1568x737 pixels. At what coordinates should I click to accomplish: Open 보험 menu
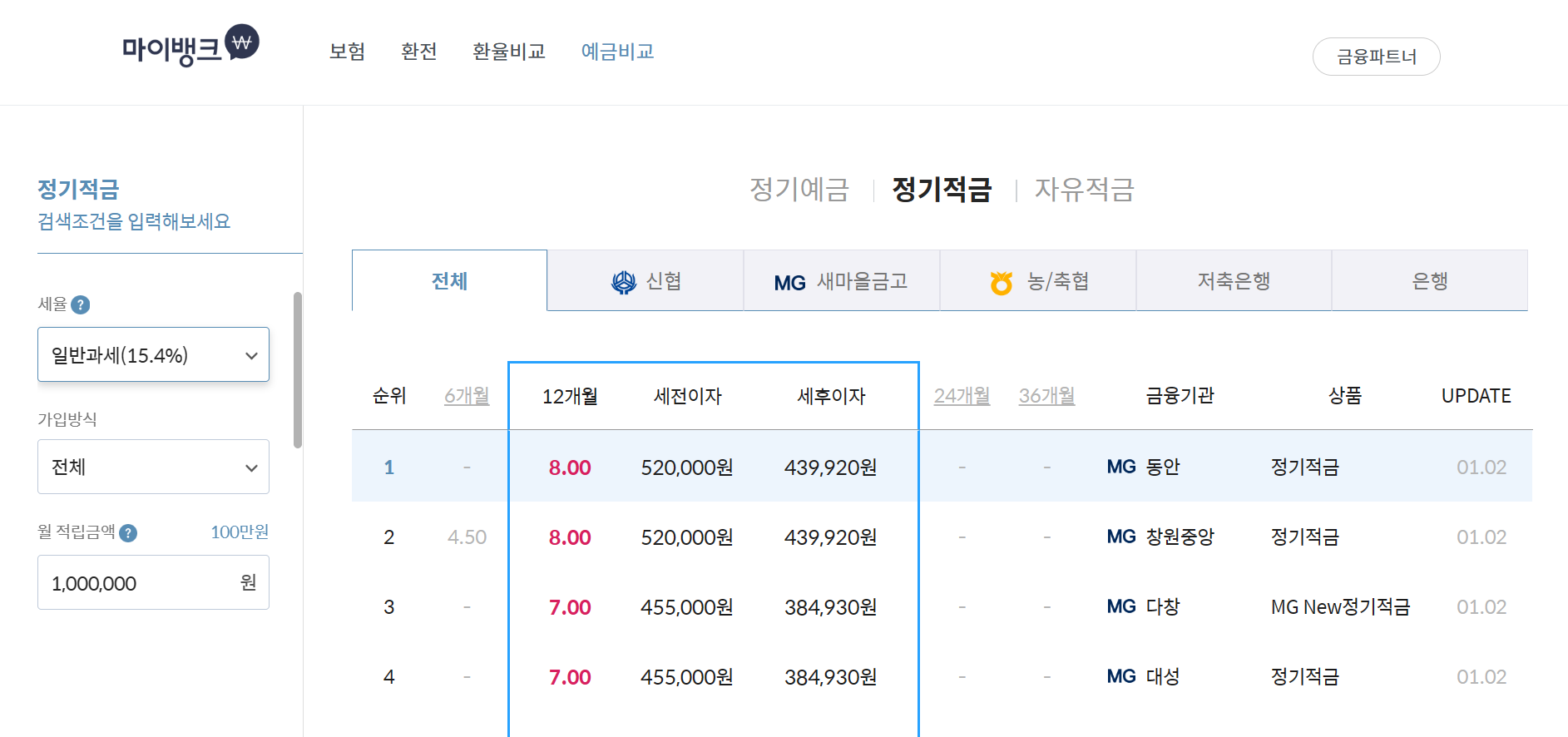point(348,52)
